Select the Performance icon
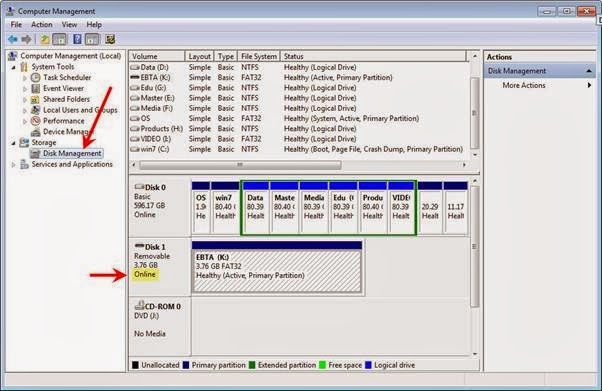 [x=35, y=121]
